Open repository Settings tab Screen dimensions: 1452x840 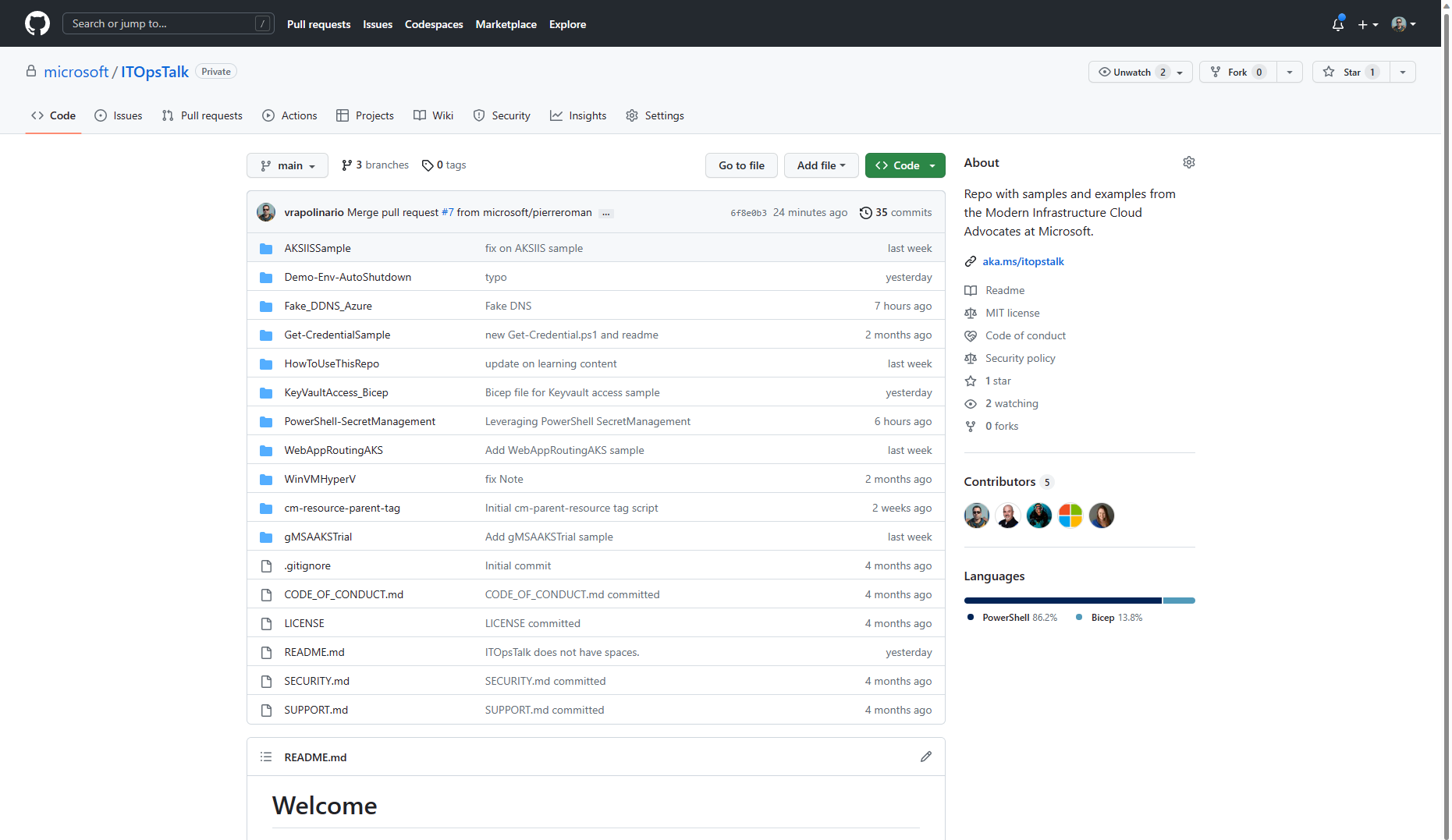point(655,115)
